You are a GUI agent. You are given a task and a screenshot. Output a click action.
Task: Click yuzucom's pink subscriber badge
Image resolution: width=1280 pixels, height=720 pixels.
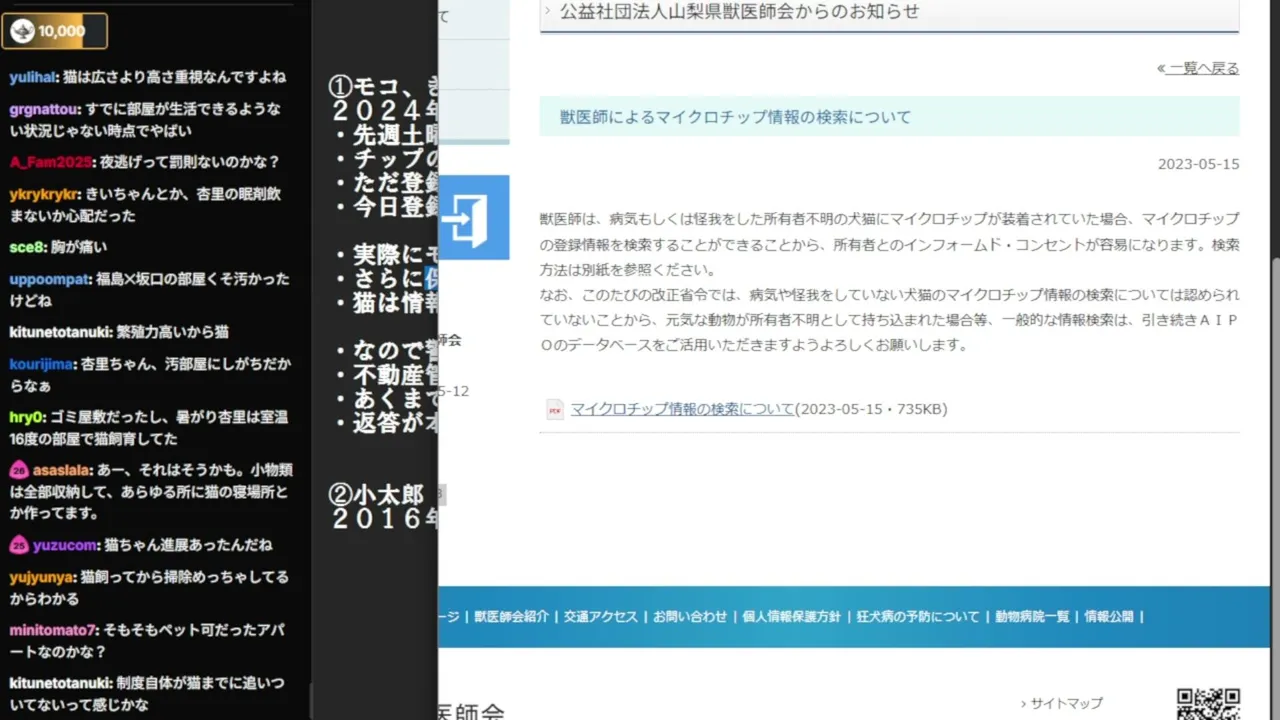(x=19, y=545)
